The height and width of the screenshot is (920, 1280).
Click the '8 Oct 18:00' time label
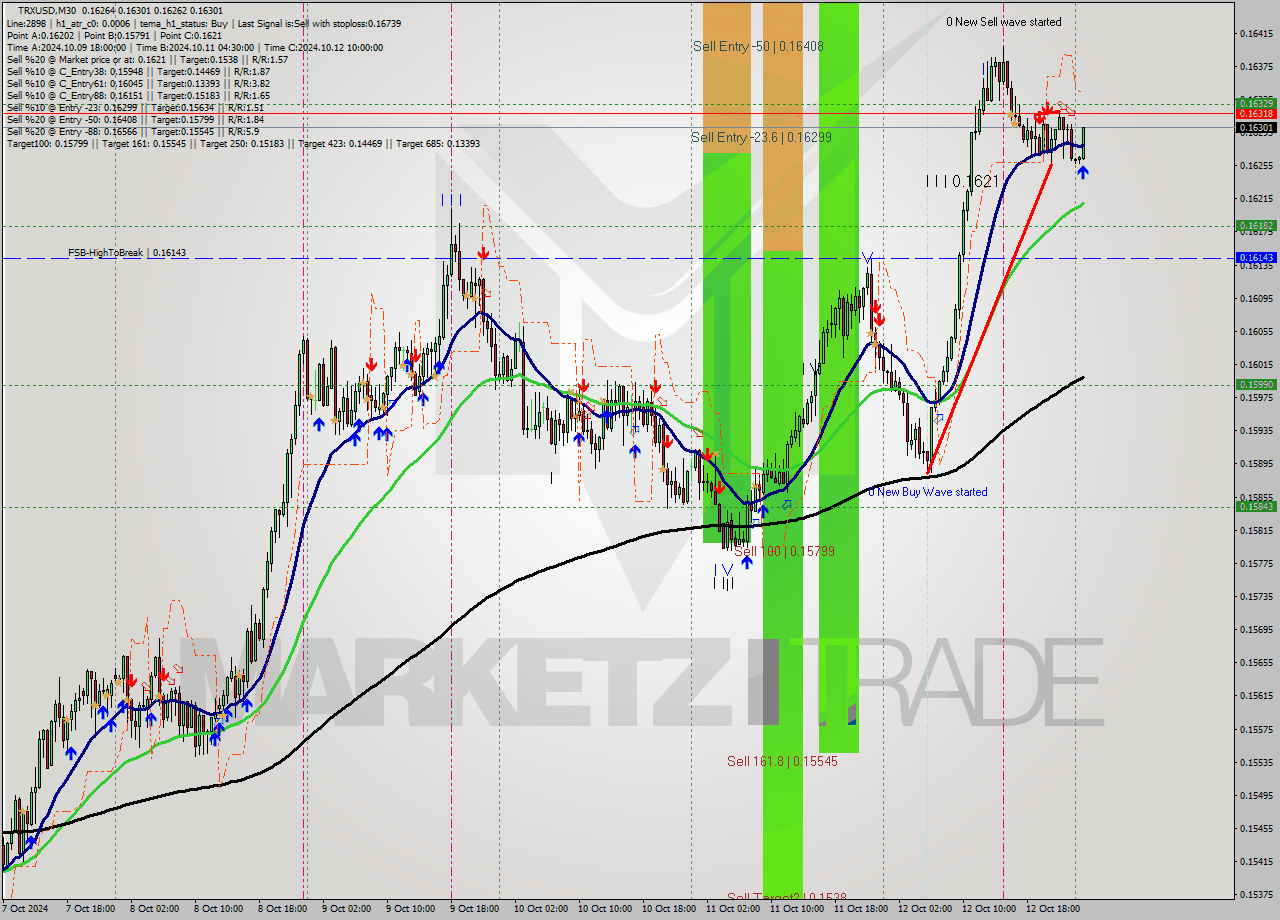(x=282, y=909)
